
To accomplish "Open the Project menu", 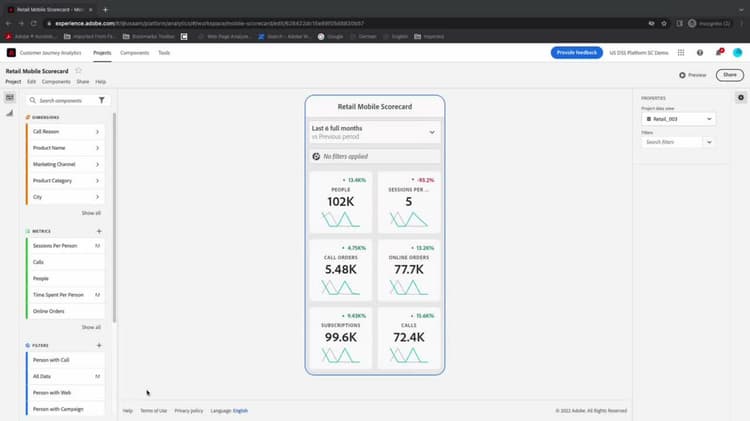I will [13, 82].
